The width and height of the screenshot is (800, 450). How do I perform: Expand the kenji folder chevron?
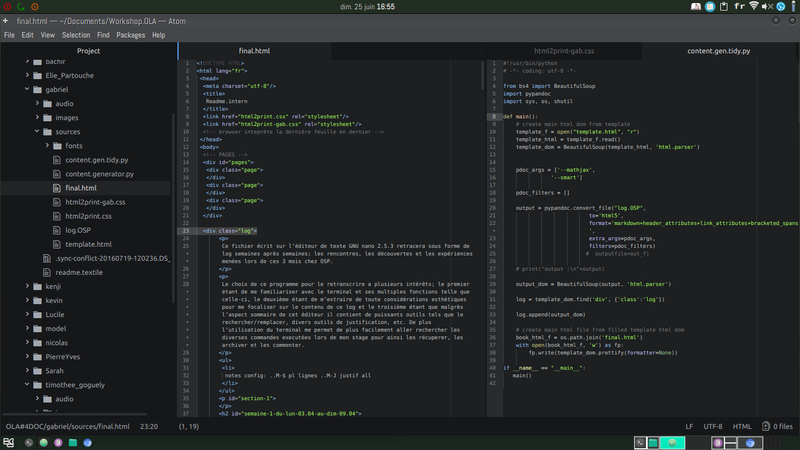point(27,286)
